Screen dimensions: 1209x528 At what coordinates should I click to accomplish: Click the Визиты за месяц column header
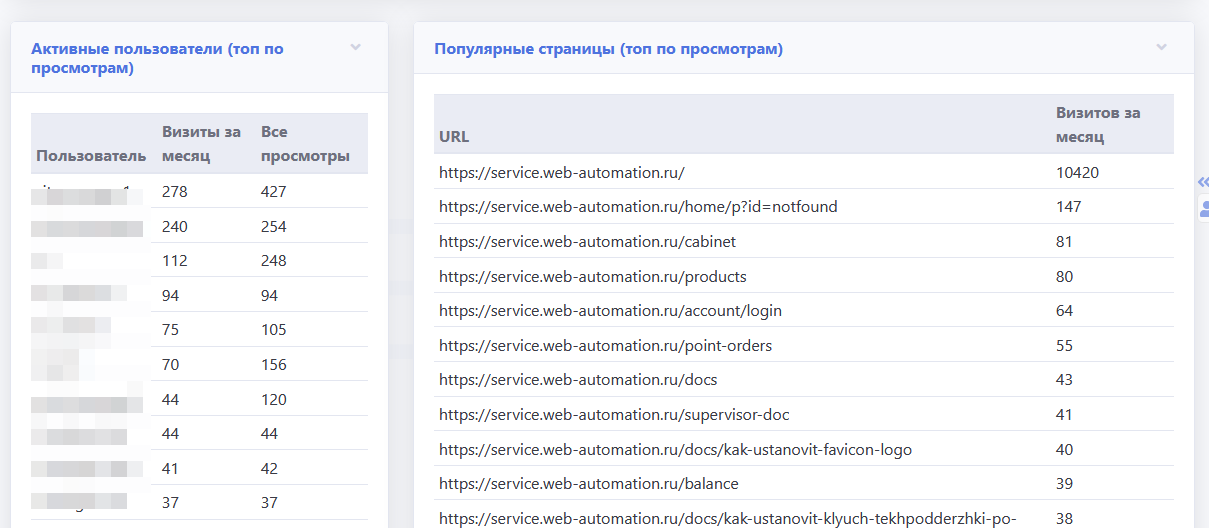pos(201,144)
